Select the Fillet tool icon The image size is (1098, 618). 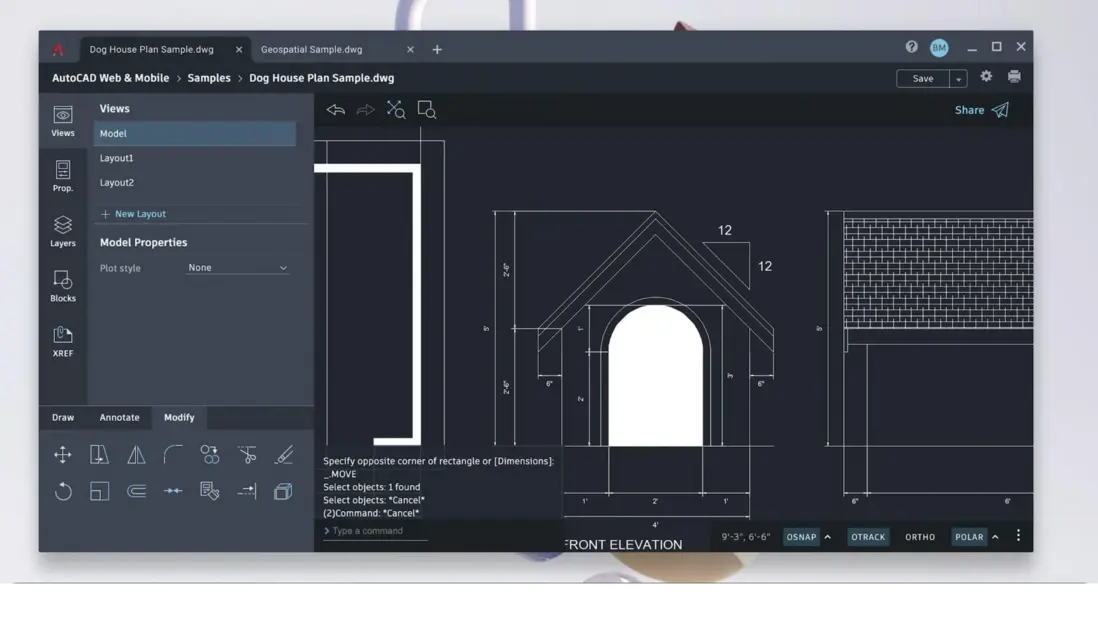[173, 455]
